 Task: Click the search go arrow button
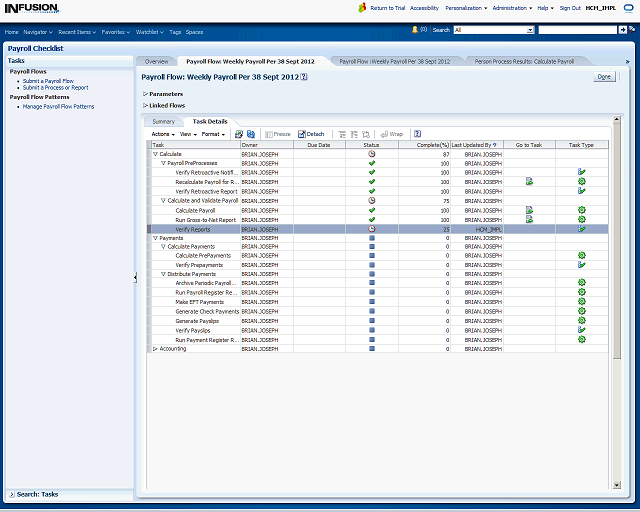pos(623,30)
